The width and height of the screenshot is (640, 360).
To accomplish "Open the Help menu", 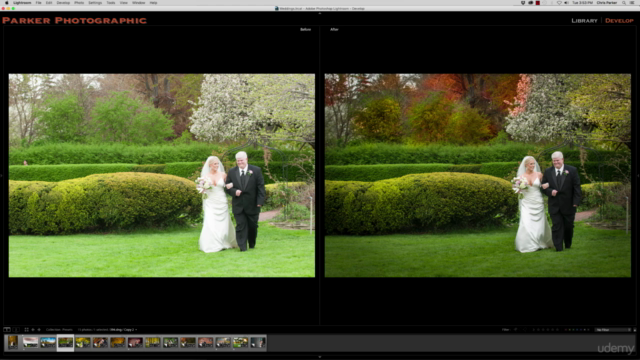I will point(153,3).
